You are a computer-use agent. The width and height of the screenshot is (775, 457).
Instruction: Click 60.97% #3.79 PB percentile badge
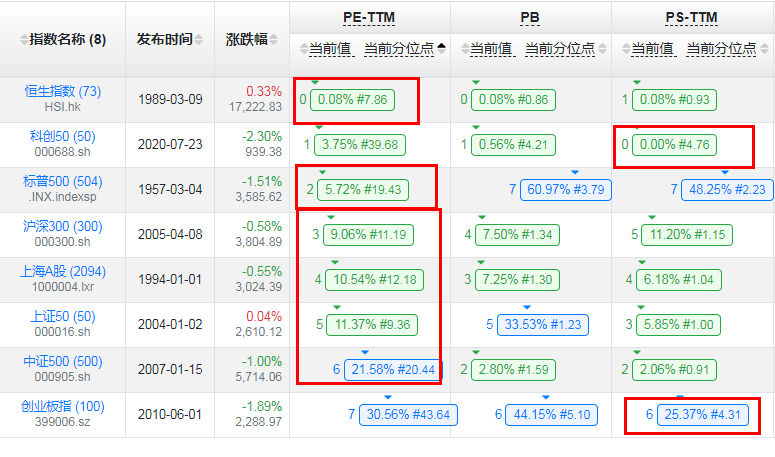click(565, 190)
